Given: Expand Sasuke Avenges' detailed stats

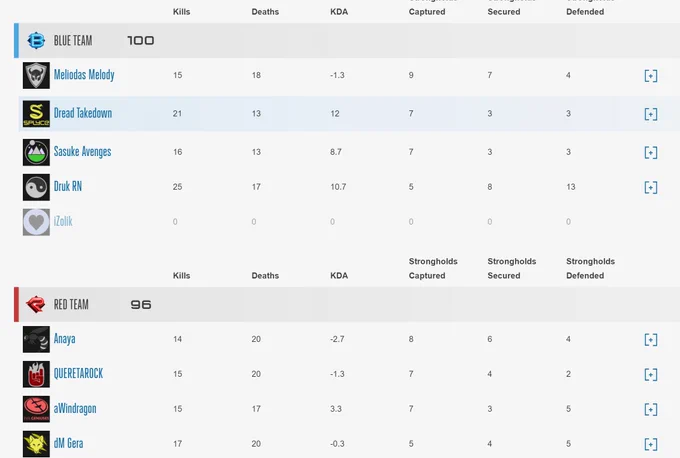Looking at the screenshot, I should 651,152.
